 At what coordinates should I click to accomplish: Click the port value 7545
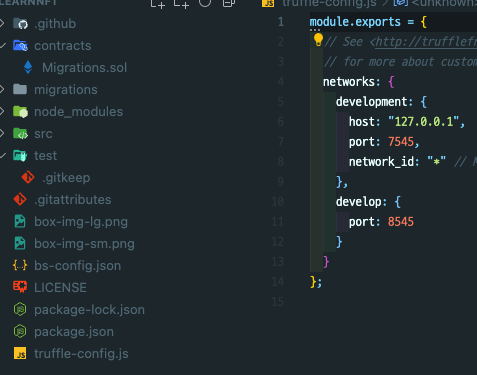pos(401,142)
